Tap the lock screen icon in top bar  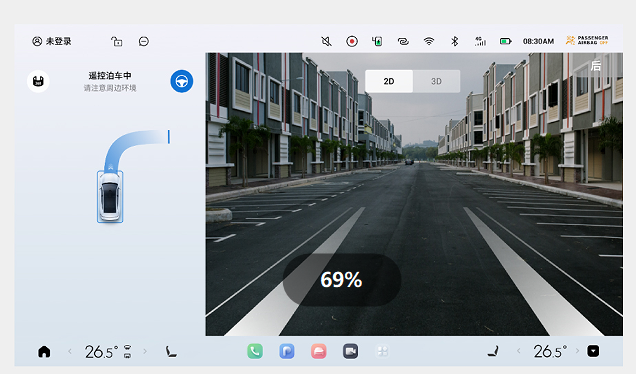pos(117,41)
